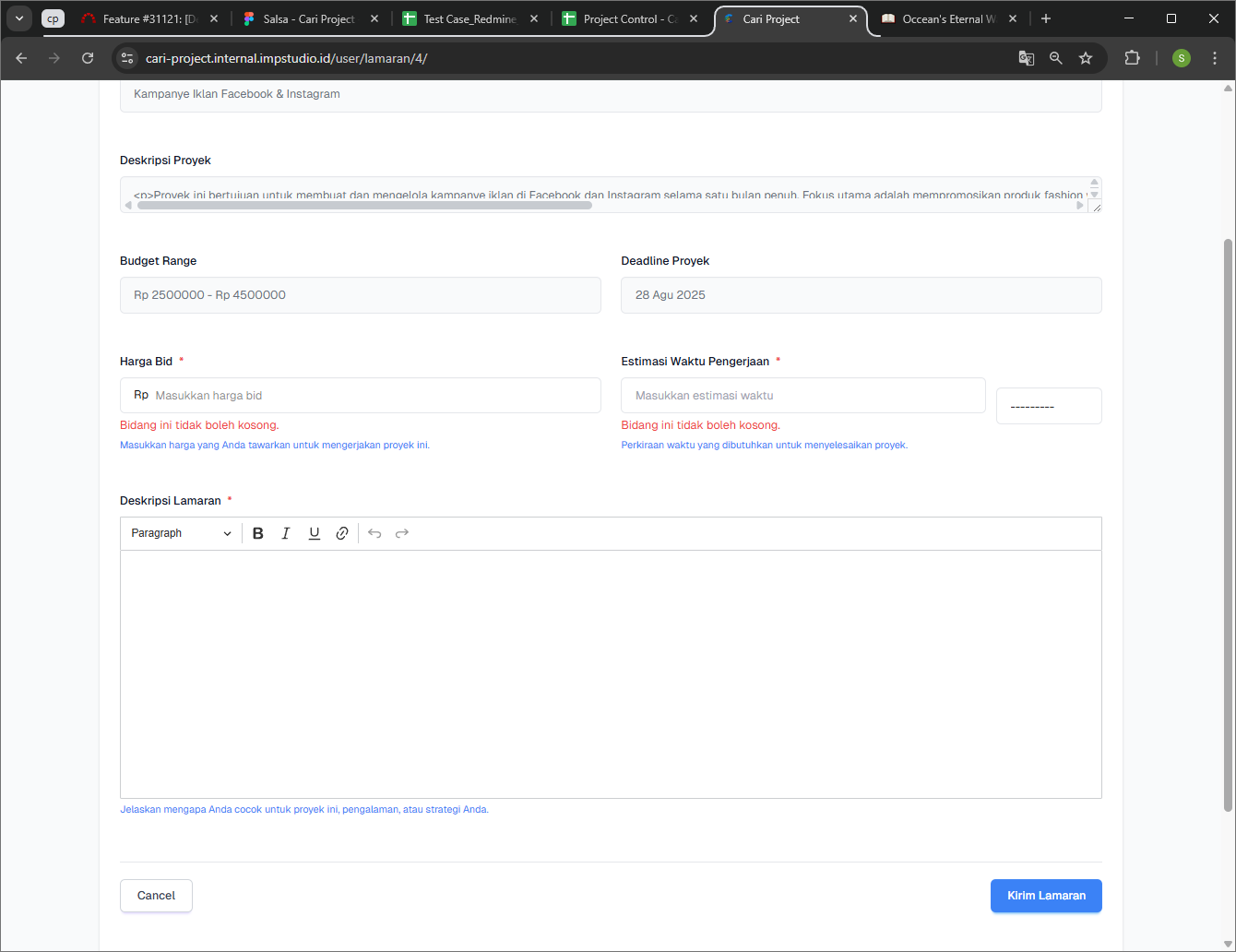
Task: Submit with the Kirim Lamaran button
Action: [x=1046, y=896]
